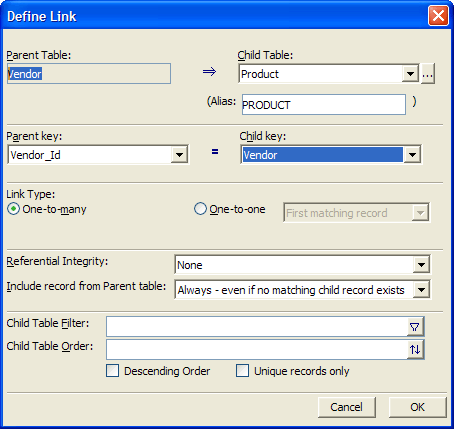Open the child table browse ellipsis button
Screen dimensions: 454x429
pos(428,74)
